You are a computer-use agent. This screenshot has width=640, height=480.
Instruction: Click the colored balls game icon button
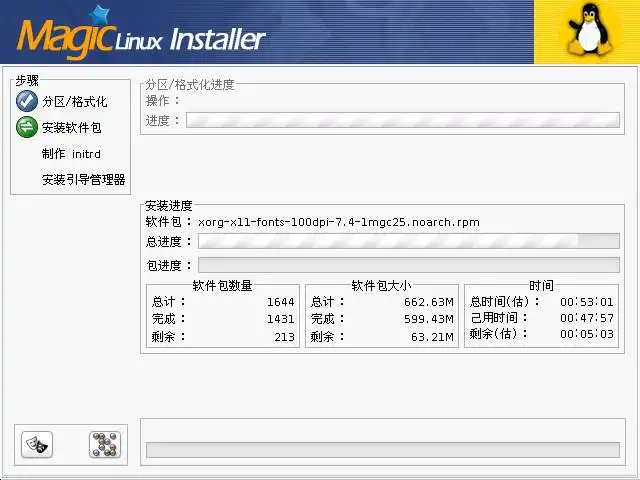click(105, 444)
